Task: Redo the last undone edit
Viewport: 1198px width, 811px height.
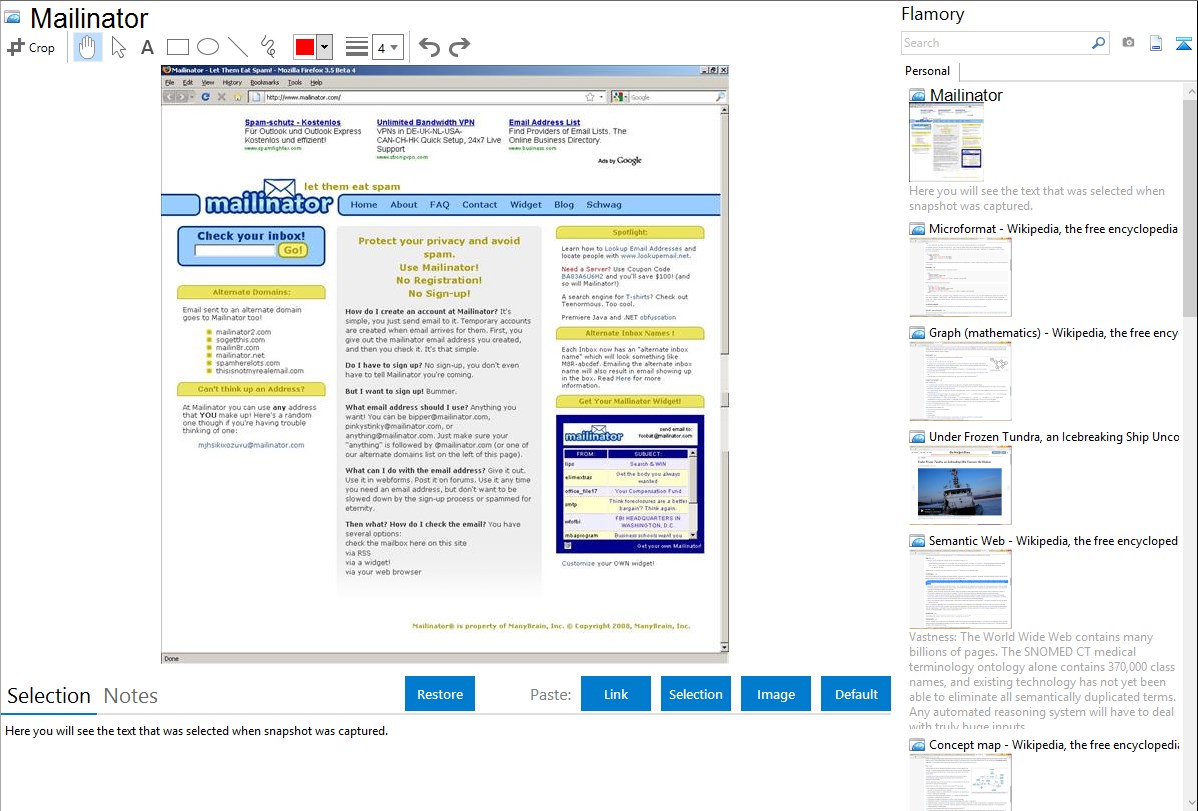Action: click(x=459, y=47)
